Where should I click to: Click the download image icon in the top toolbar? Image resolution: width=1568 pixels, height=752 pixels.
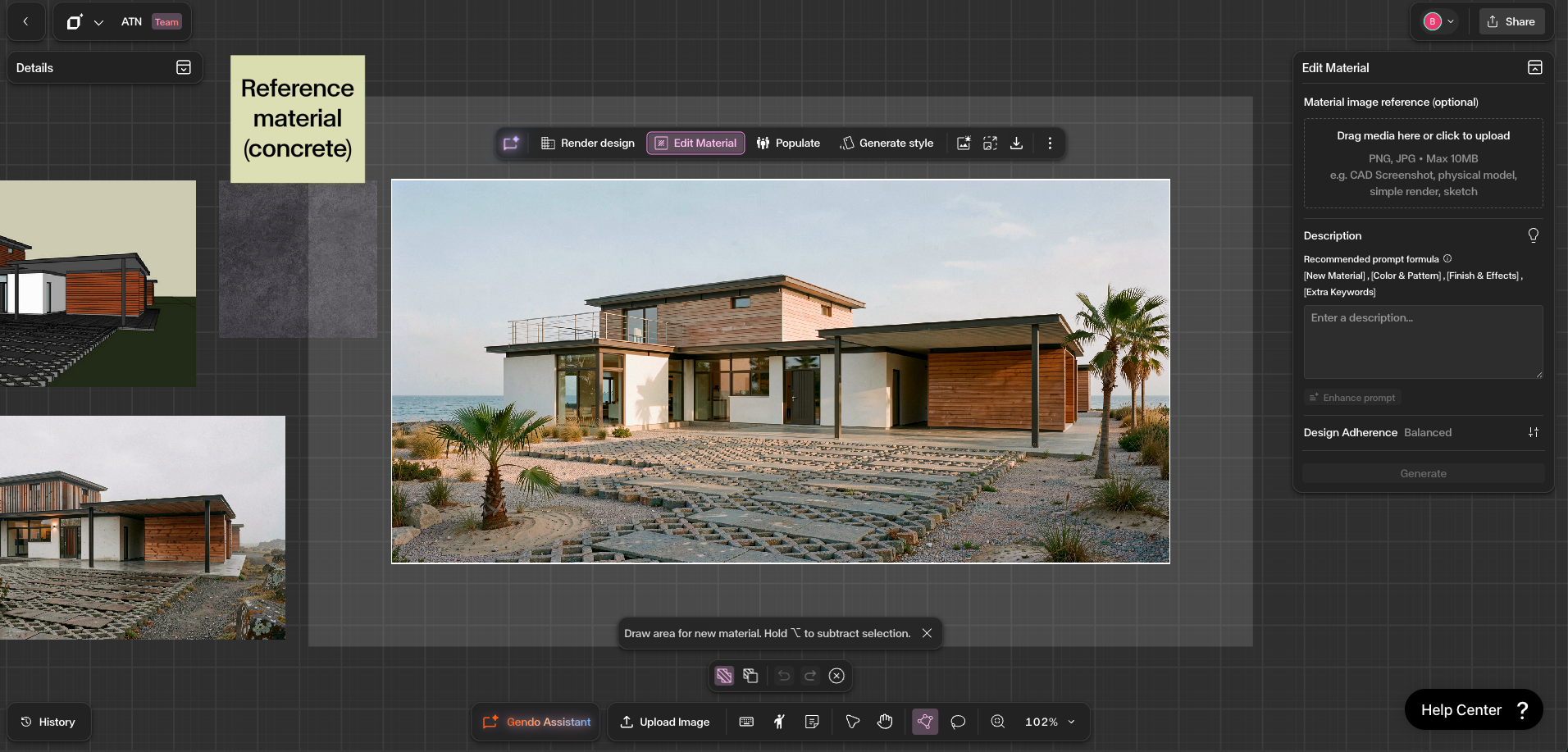pos(1016,143)
